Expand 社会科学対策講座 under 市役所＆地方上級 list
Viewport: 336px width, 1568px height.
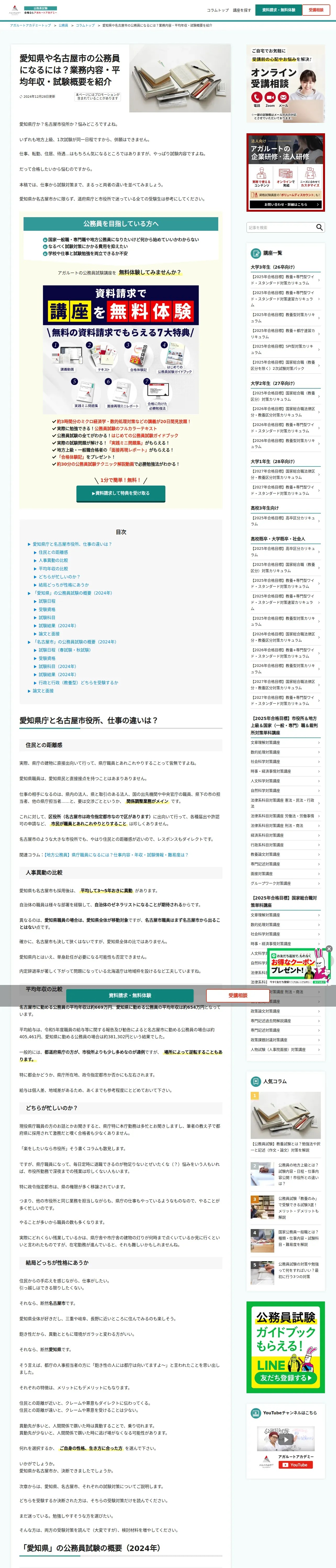tap(285, 762)
